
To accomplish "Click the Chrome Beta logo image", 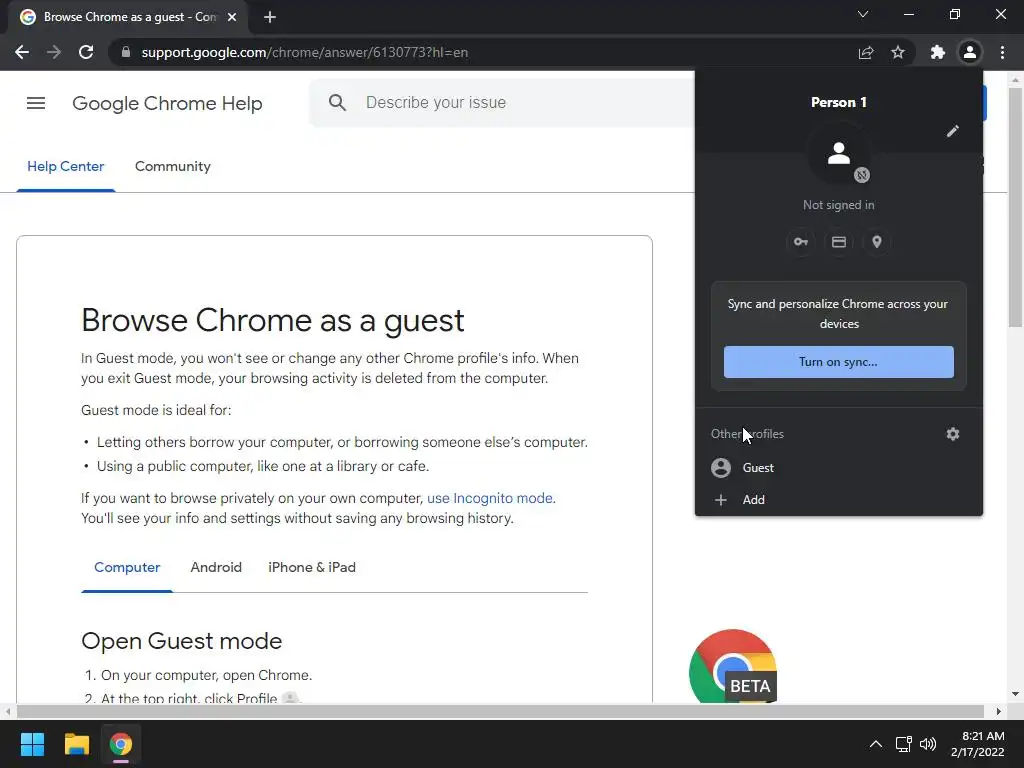I will pos(733,666).
